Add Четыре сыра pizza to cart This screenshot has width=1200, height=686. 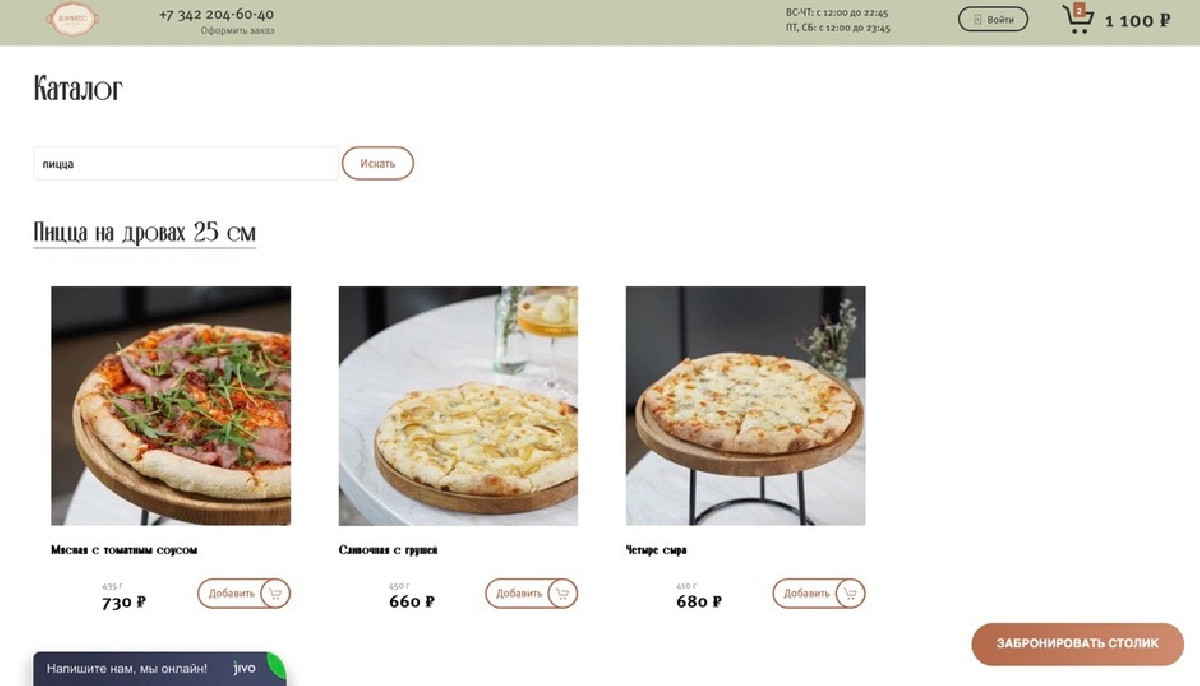pos(805,593)
